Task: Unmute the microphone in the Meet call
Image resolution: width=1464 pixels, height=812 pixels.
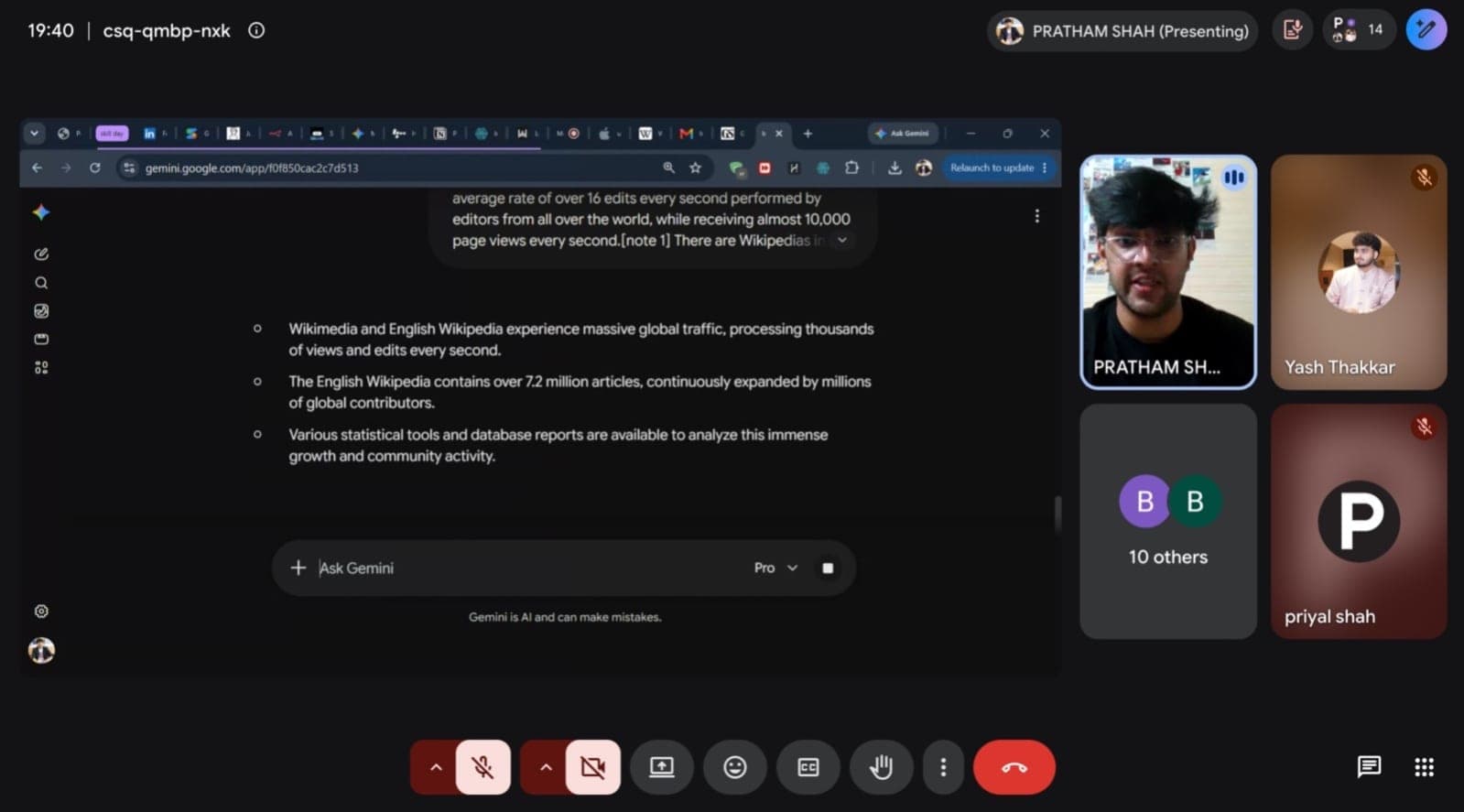Action: point(483,767)
